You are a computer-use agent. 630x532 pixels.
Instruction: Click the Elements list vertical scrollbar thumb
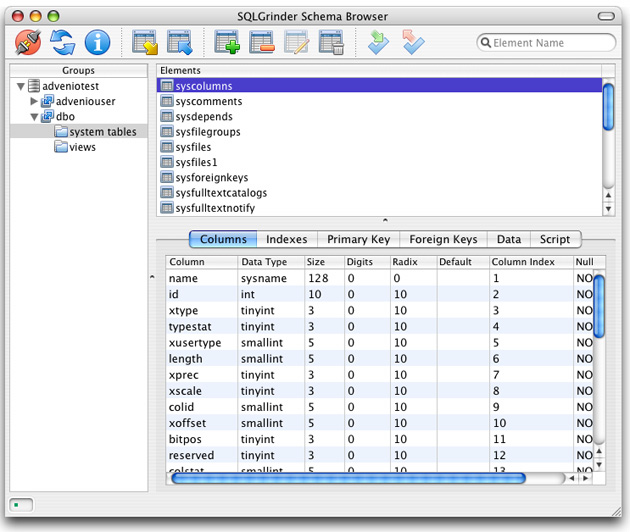(x=608, y=106)
